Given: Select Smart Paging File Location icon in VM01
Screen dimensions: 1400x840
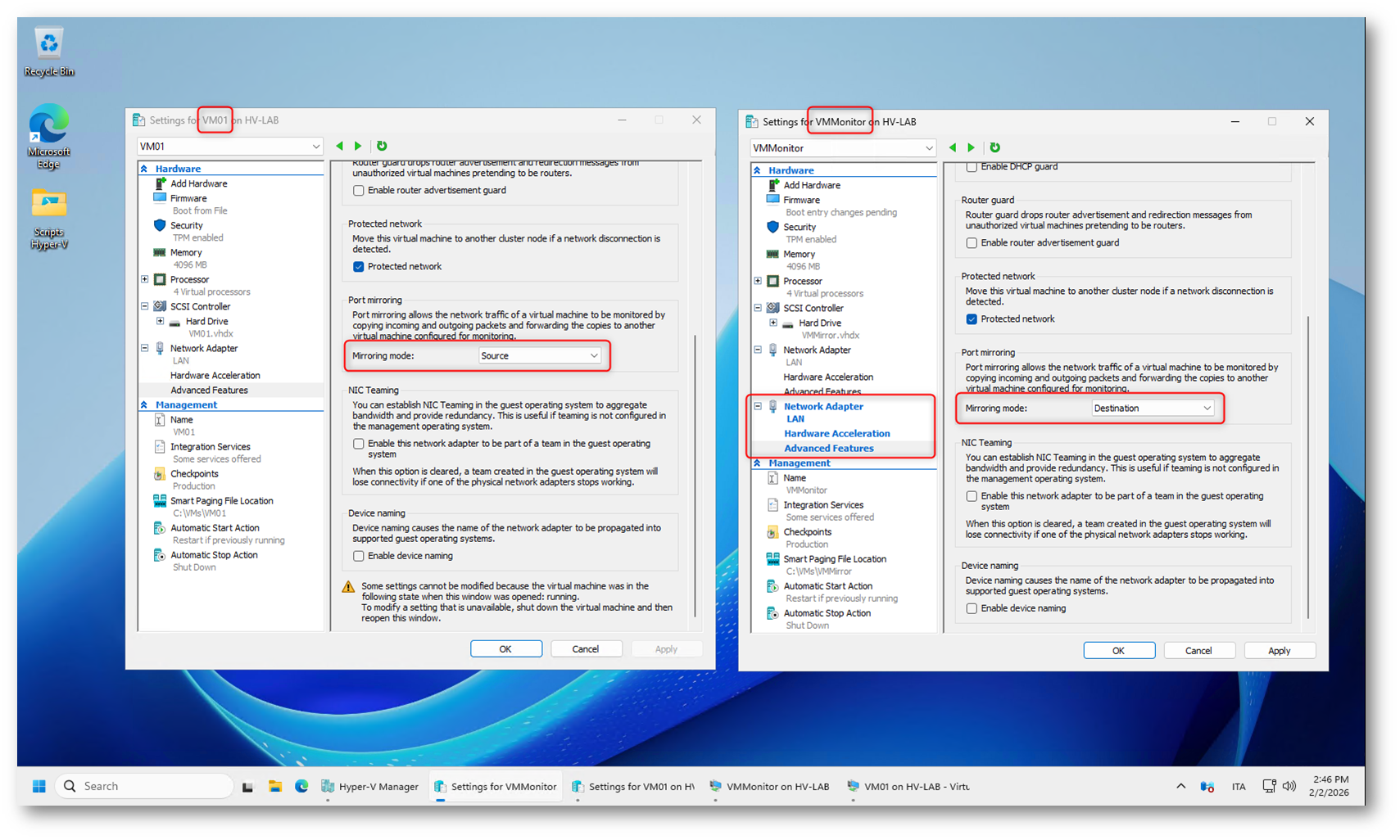Looking at the screenshot, I should [160, 500].
